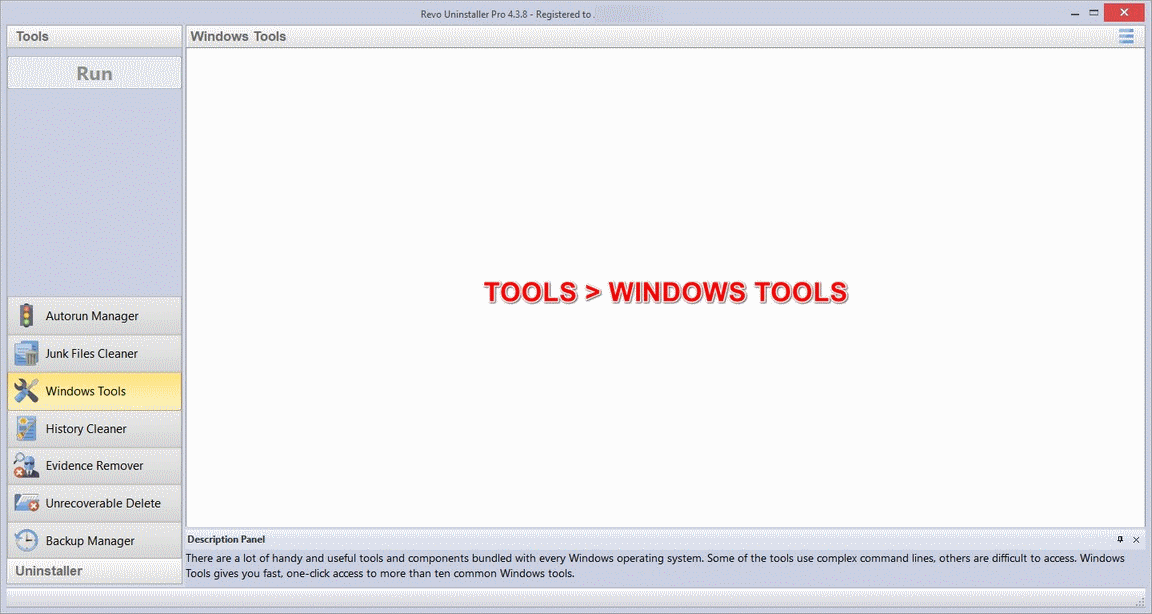Click the window resize grip in status bar

[1140, 602]
